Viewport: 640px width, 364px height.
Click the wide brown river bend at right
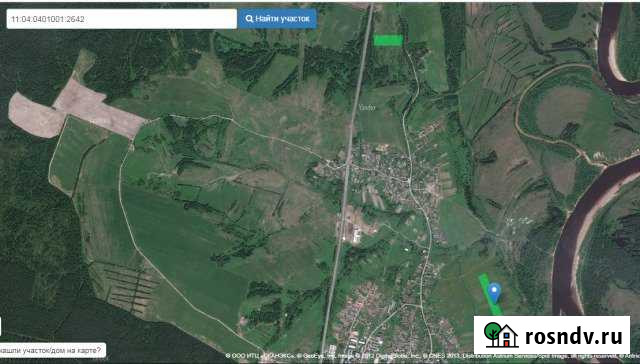click(580, 229)
